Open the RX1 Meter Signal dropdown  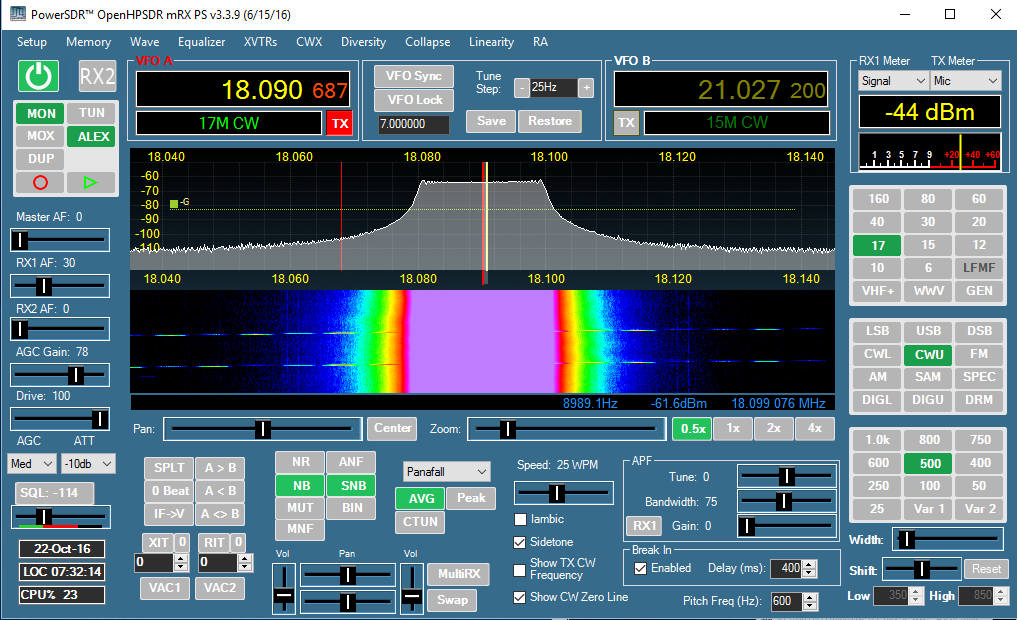coord(892,81)
